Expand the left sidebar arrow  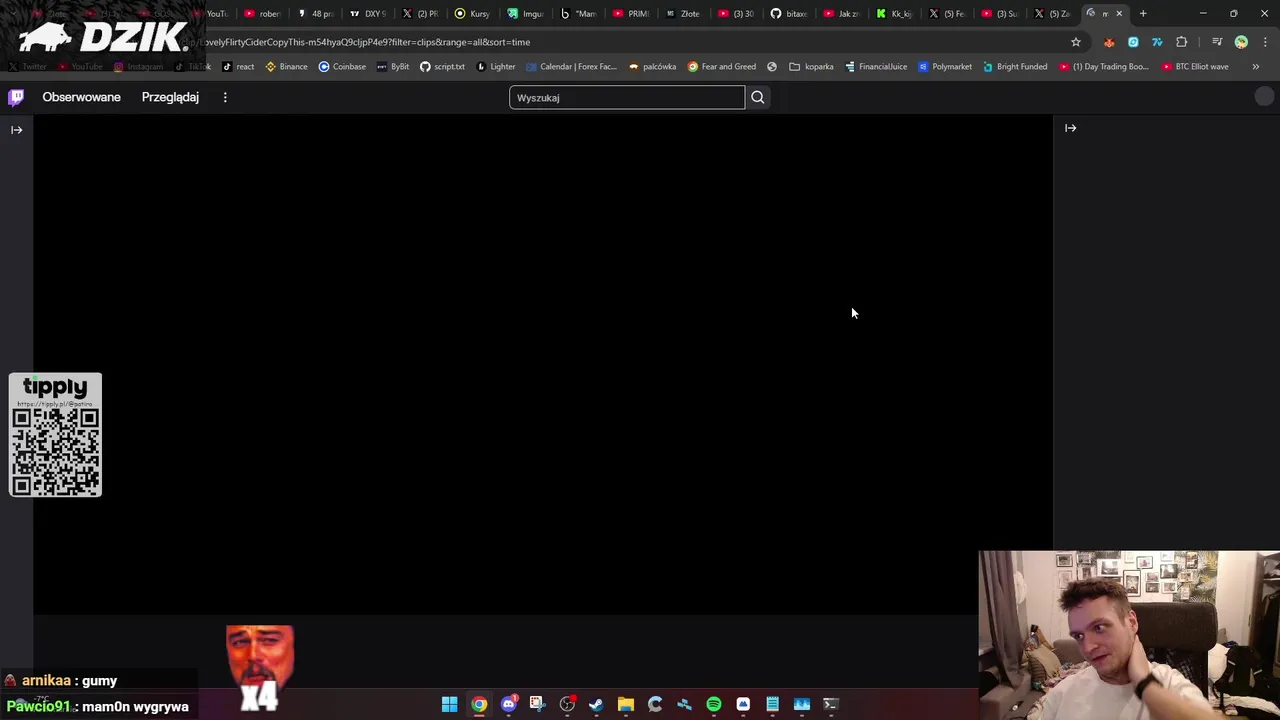click(16, 129)
